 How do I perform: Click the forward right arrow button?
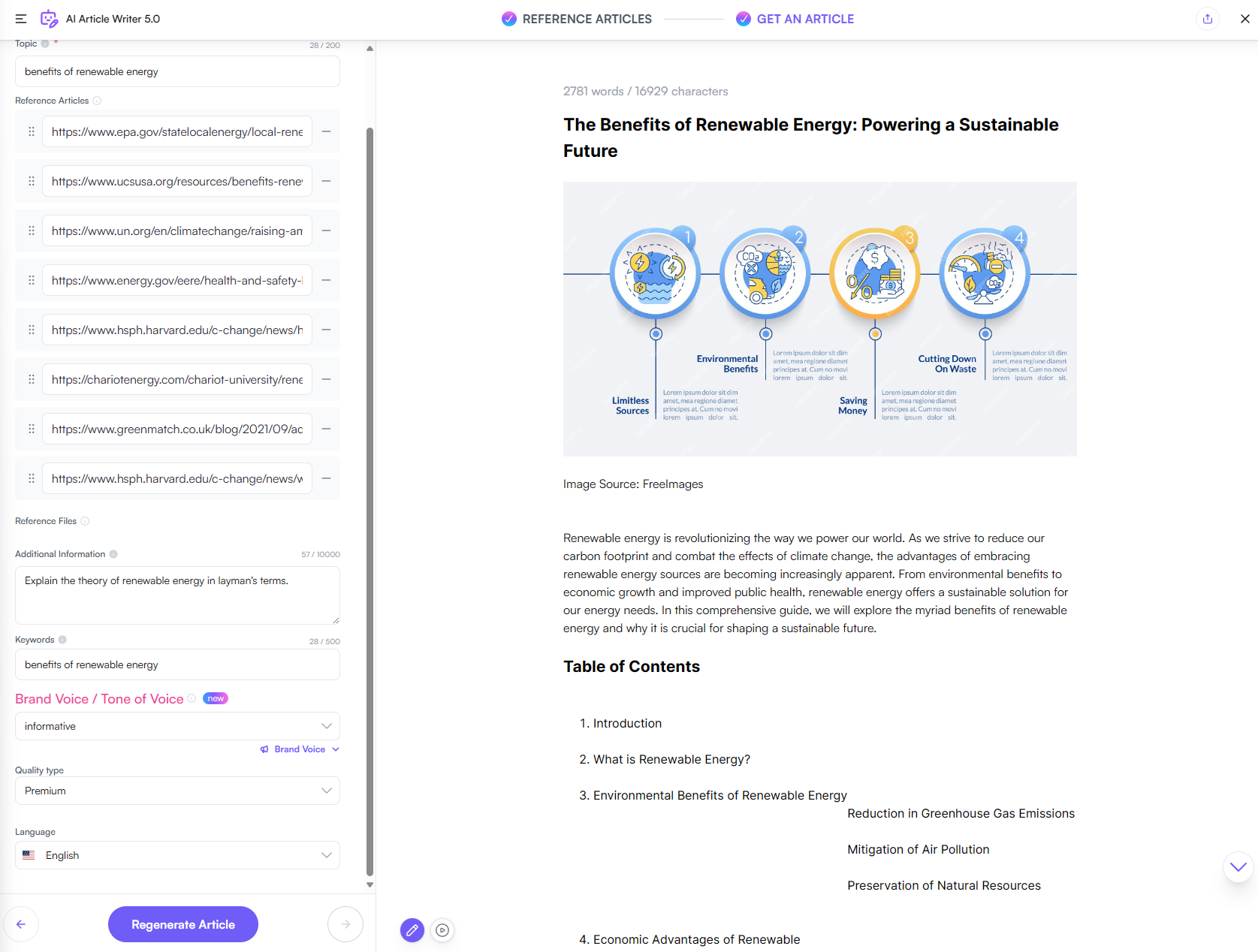pos(345,924)
